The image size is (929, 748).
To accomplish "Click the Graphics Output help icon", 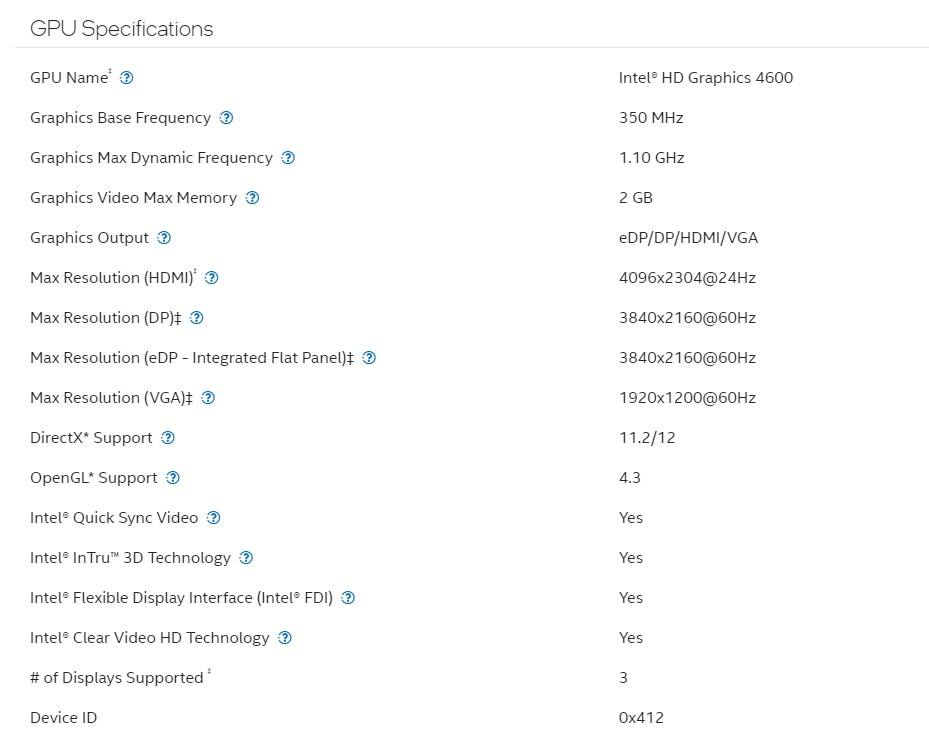I will pos(164,238).
